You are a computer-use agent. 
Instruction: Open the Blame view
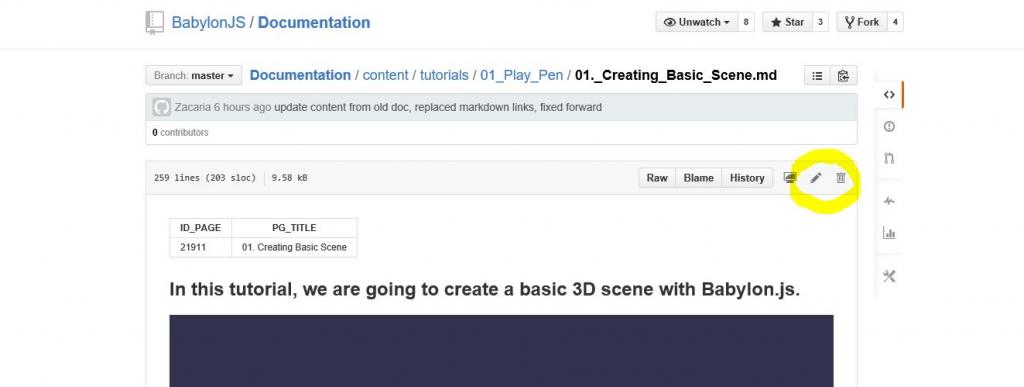click(698, 178)
